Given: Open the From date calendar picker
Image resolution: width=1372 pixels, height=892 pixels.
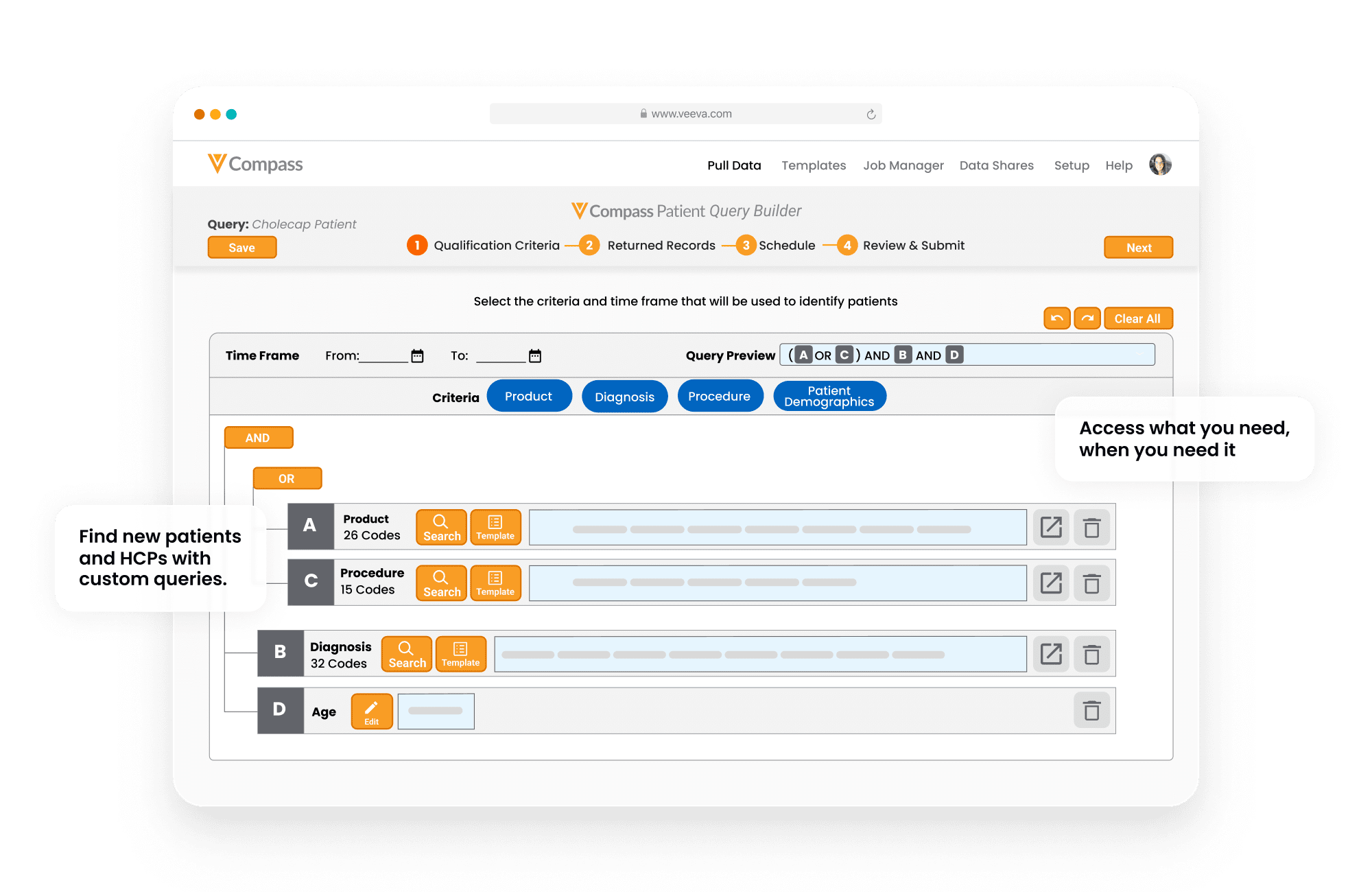Looking at the screenshot, I should (417, 355).
